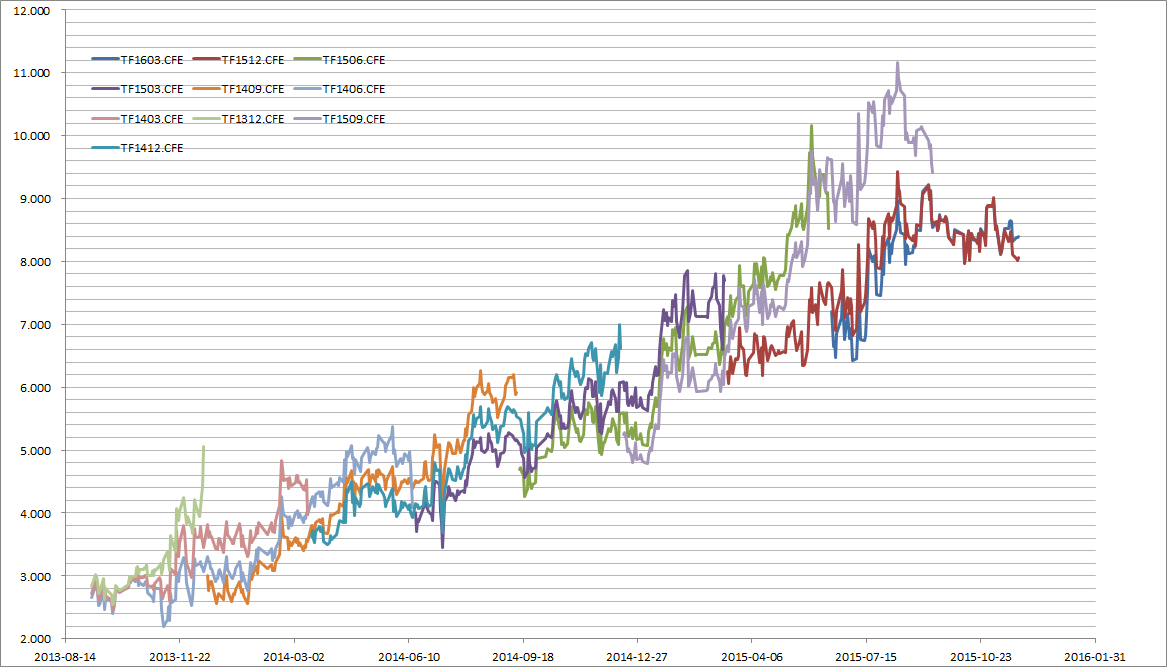Click the green TF1506.CFE legend line marker

307,60
